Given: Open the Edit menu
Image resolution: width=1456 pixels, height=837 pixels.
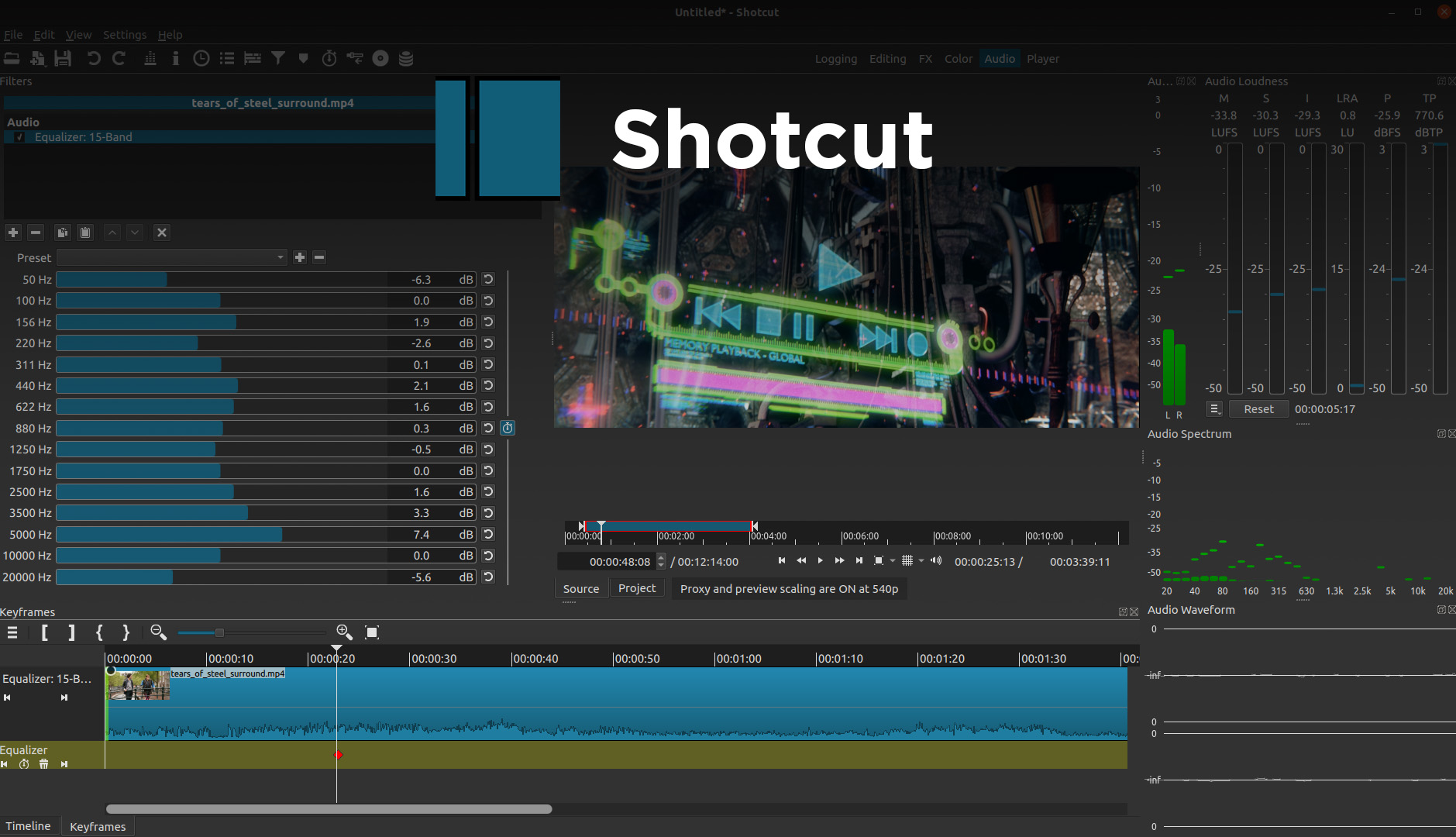Looking at the screenshot, I should point(44,35).
